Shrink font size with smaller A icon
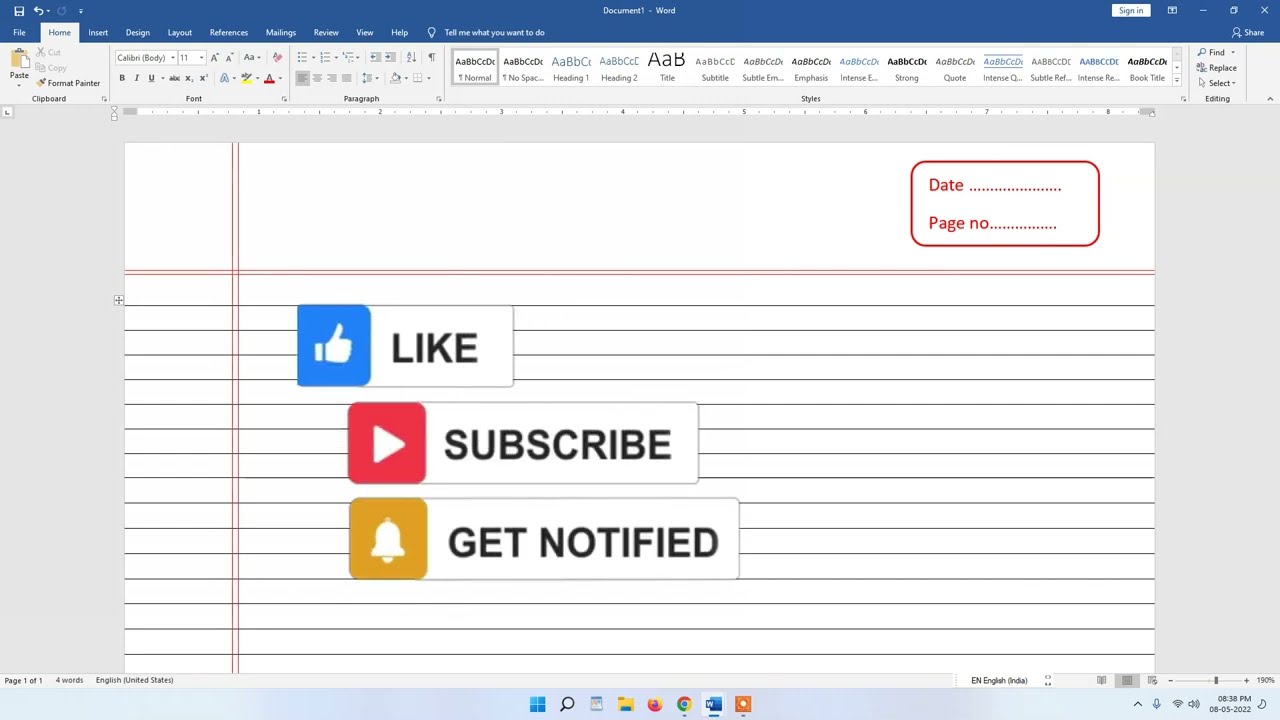Image resolution: width=1280 pixels, height=720 pixels. [228, 58]
